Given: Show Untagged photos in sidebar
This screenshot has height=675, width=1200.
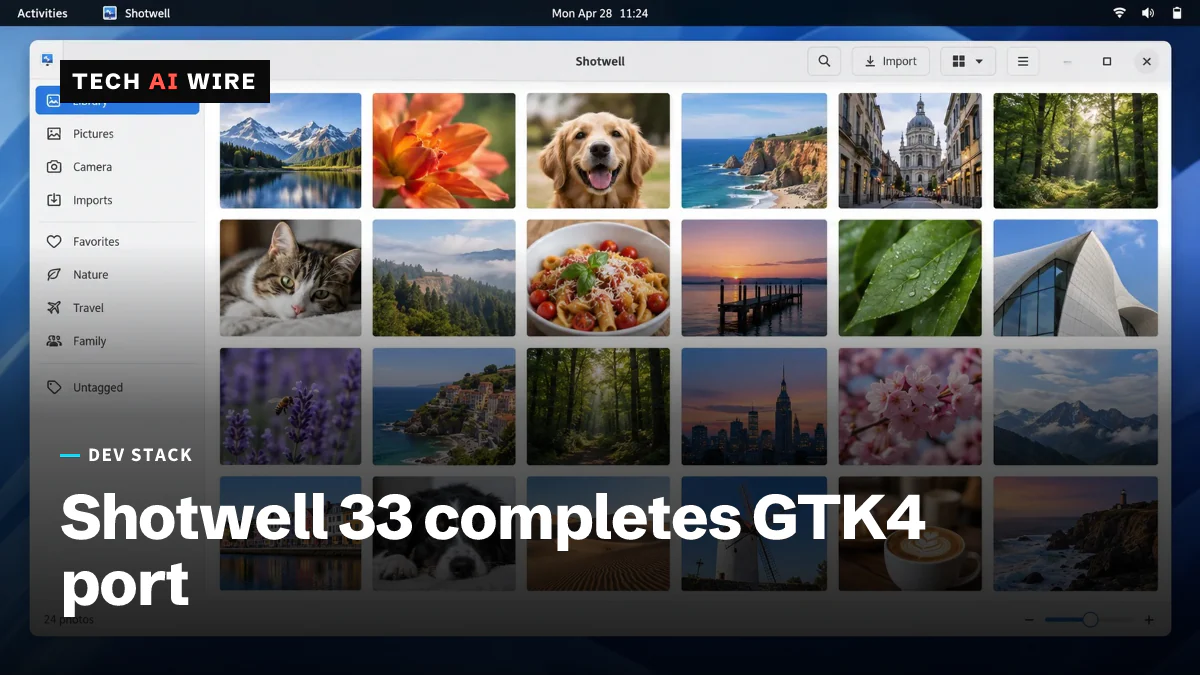Looking at the screenshot, I should [117, 387].
